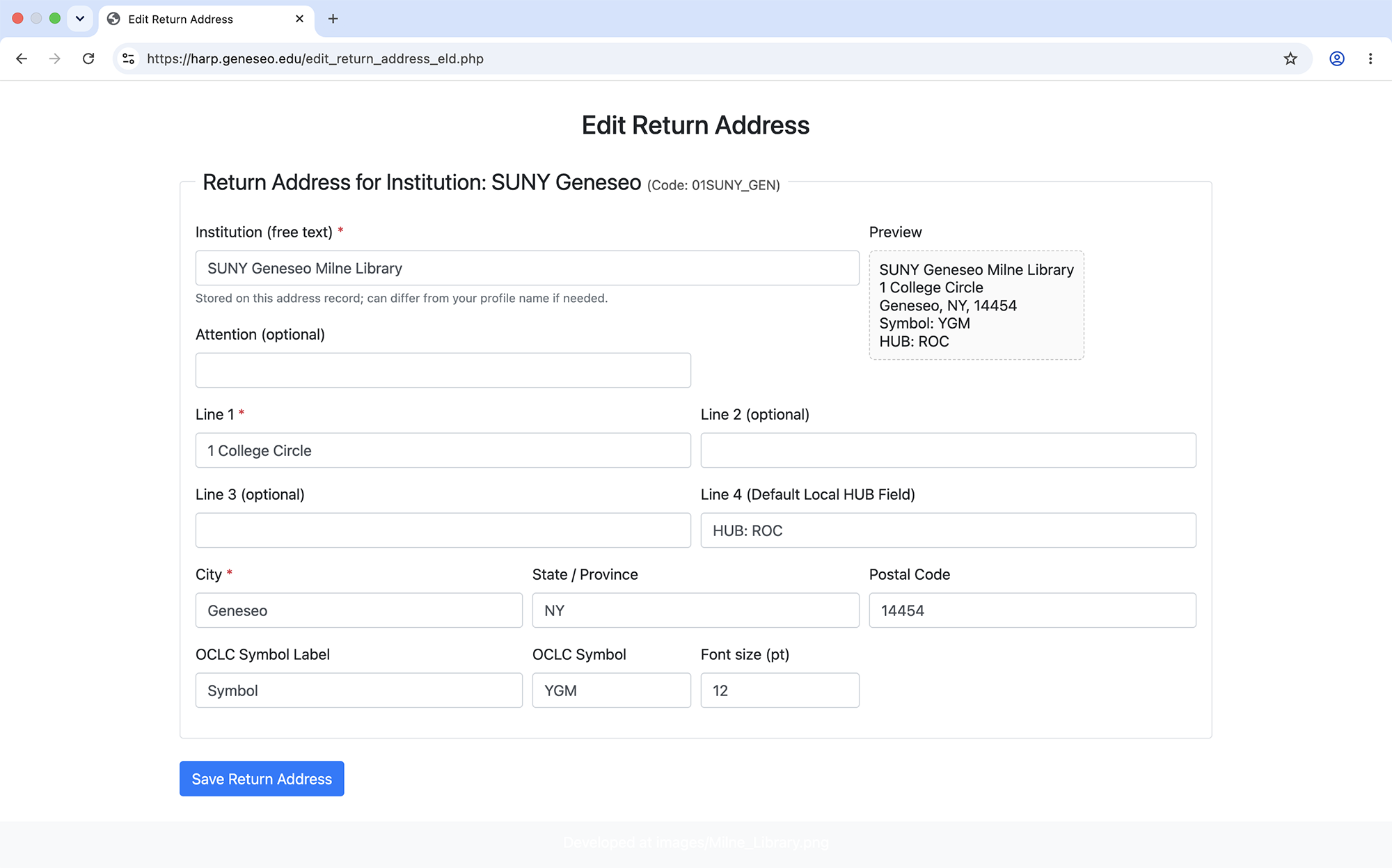Open a new browser tab
Image resolution: width=1392 pixels, height=868 pixels.
pos(333,19)
